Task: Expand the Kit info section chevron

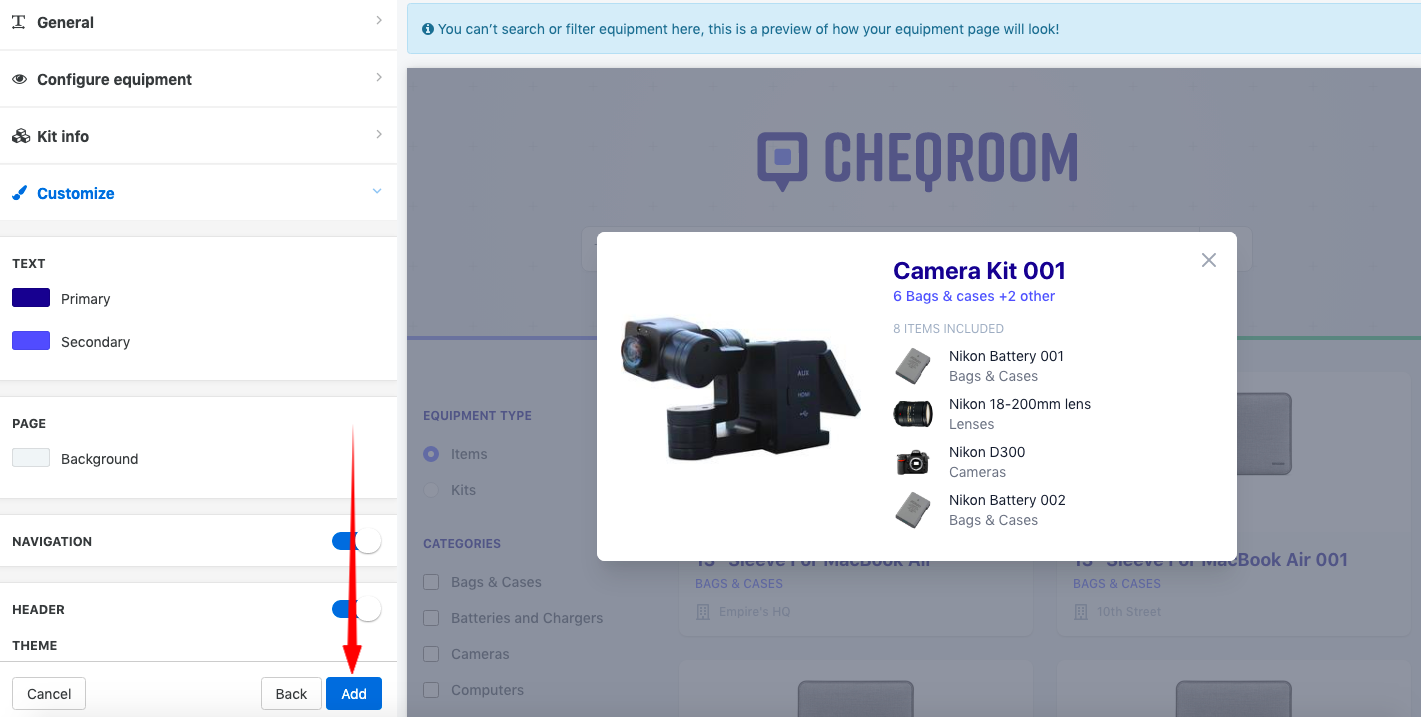Action: coord(378,134)
